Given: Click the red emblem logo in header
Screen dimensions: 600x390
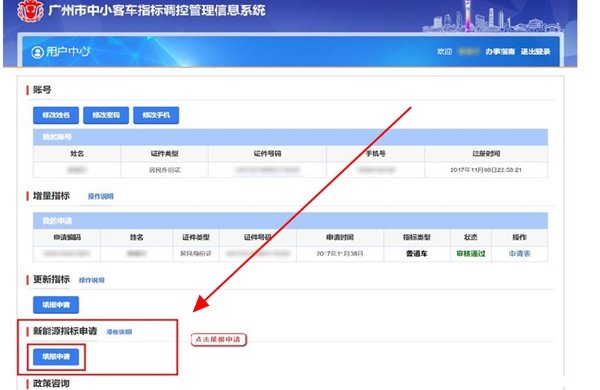Looking at the screenshot, I should tap(31, 11).
